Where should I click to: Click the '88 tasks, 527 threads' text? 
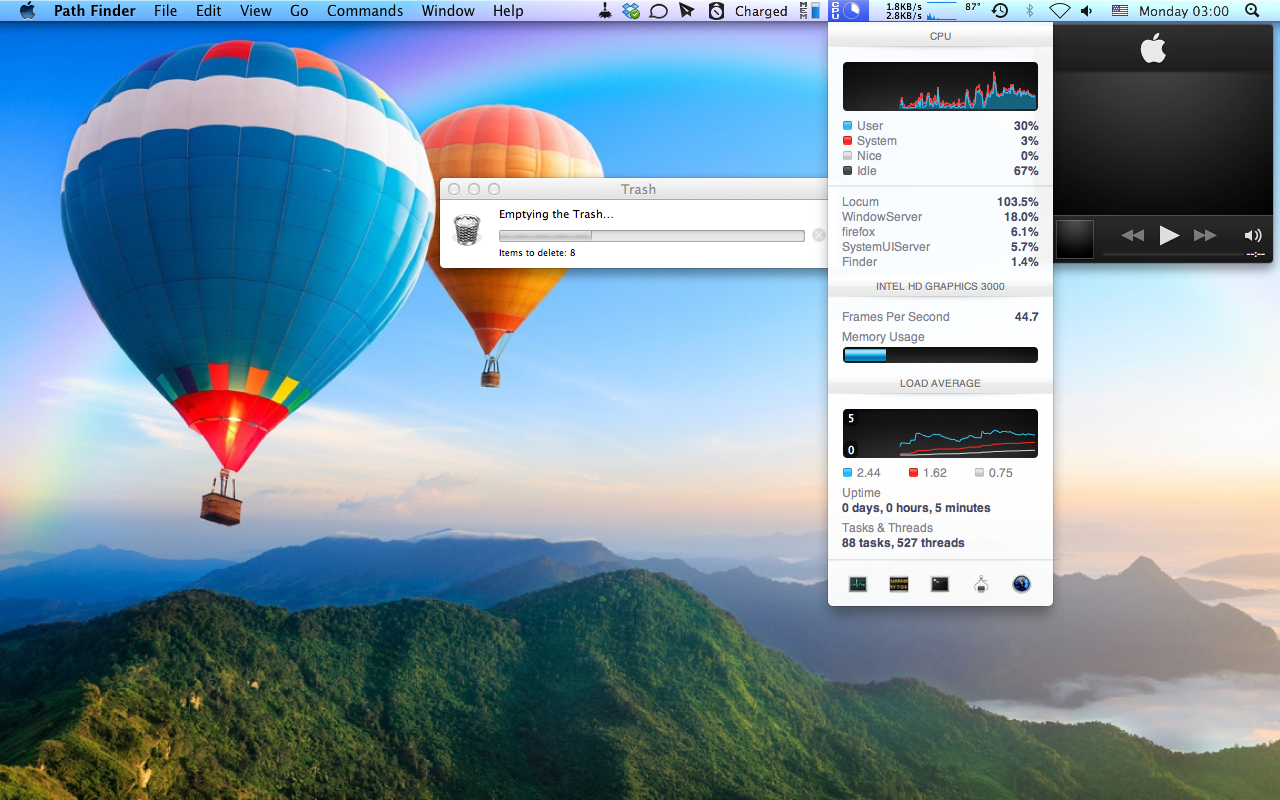[x=903, y=543]
